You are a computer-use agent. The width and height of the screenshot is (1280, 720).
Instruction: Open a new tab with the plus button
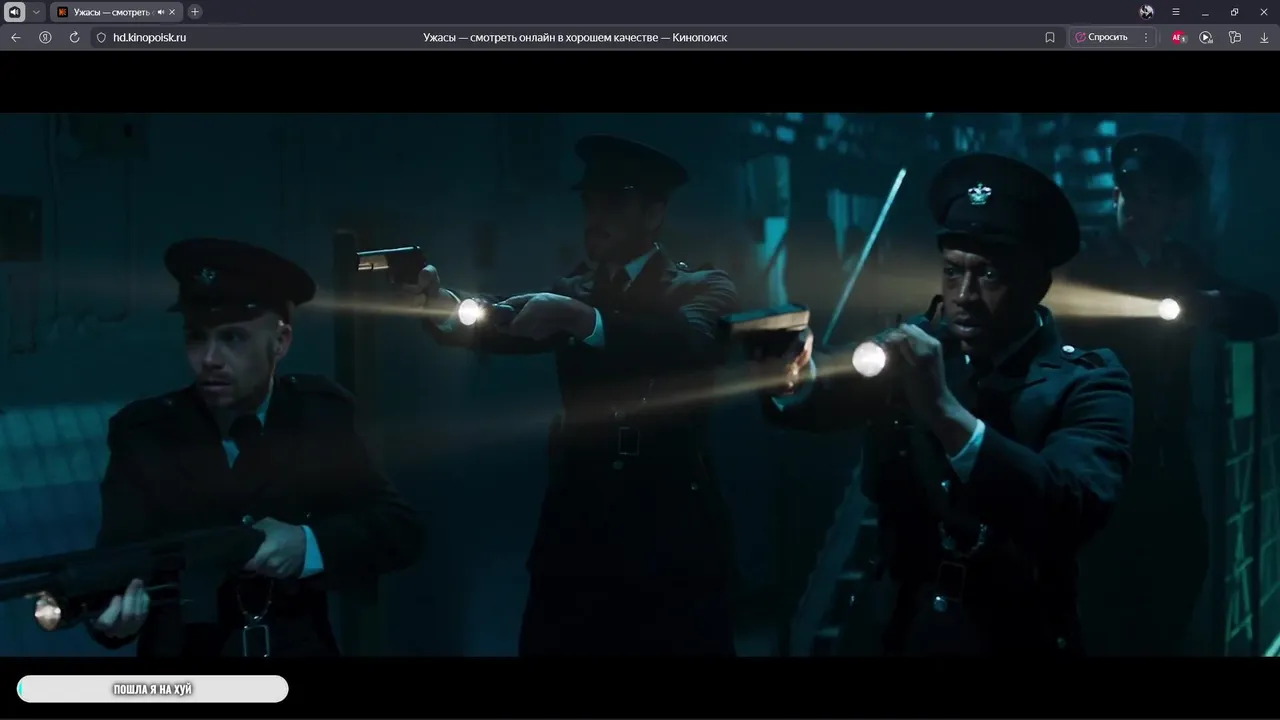pos(195,12)
